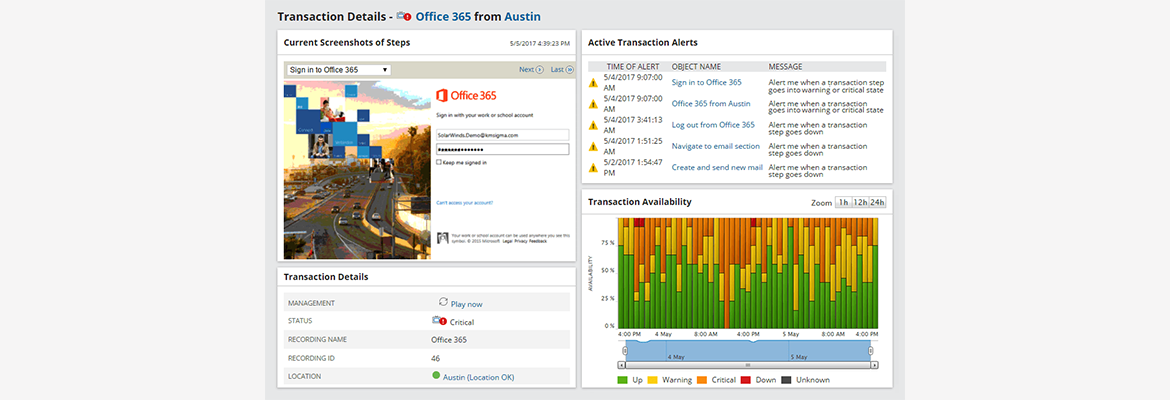Click the account symbol icon near footer text
This screenshot has height=400, width=1170.
coord(442,237)
